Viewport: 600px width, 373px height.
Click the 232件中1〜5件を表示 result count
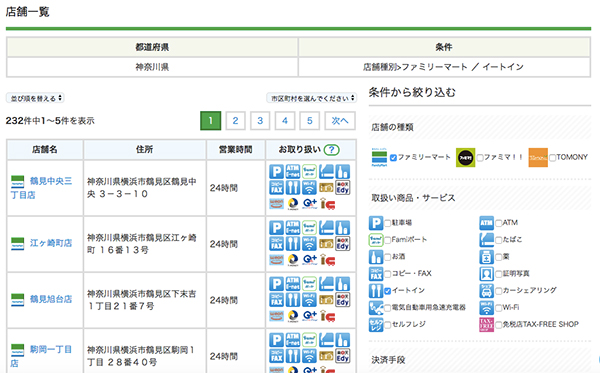50,121
